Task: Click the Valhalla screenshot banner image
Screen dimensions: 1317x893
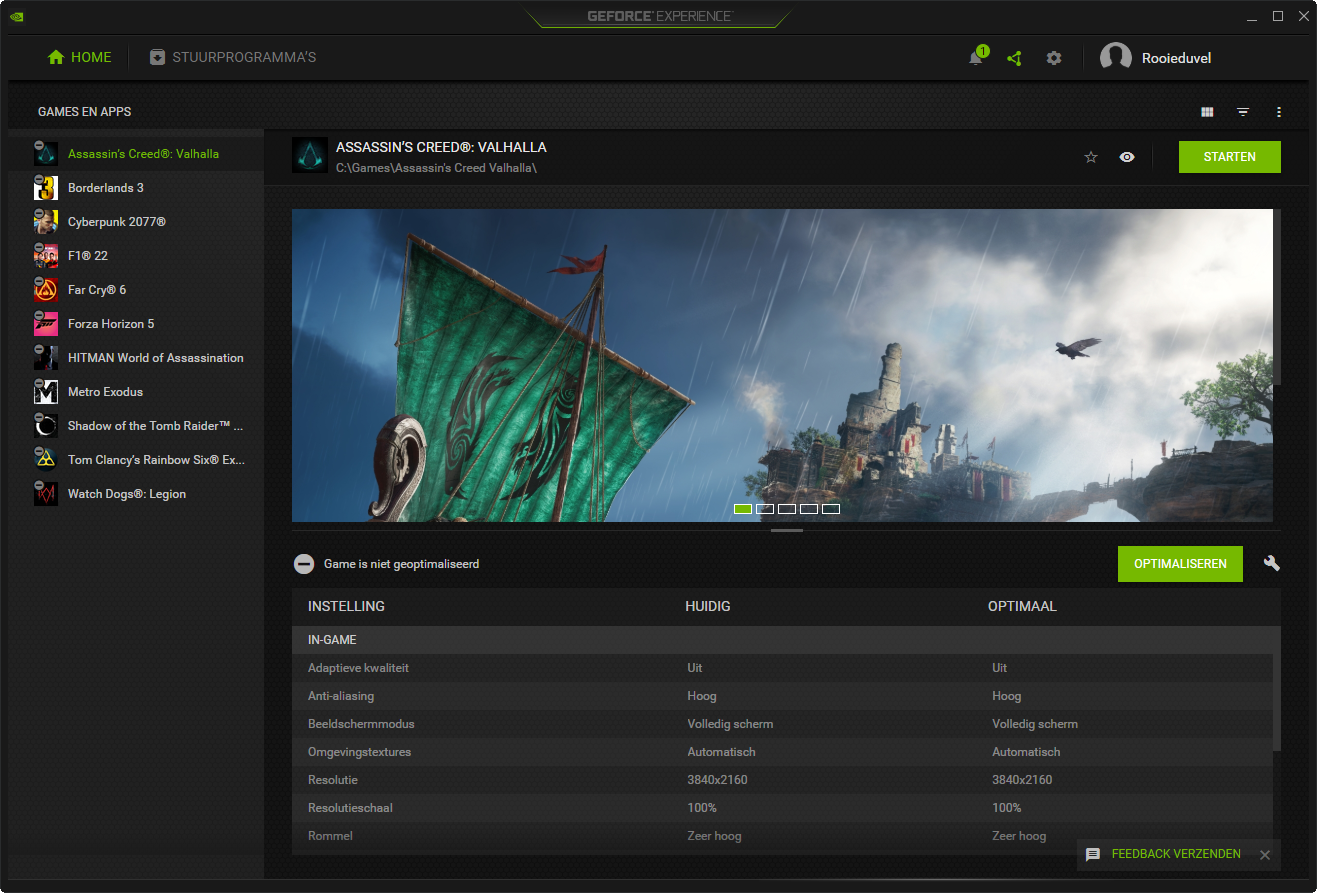Action: [x=782, y=365]
